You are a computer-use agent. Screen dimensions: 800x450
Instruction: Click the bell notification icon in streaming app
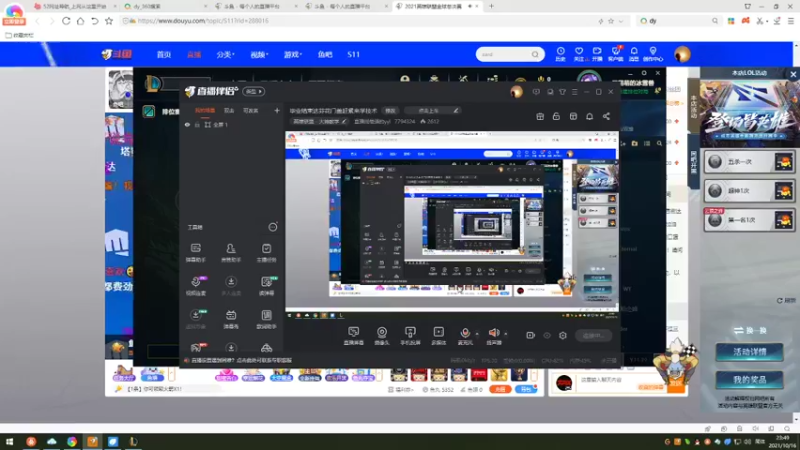pyautogui.click(x=589, y=116)
